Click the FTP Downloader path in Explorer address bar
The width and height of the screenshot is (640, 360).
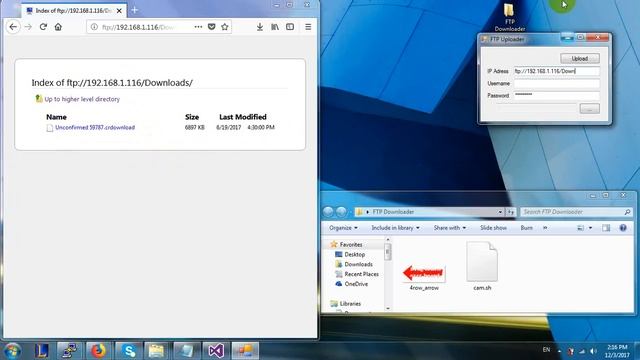[393, 212]
